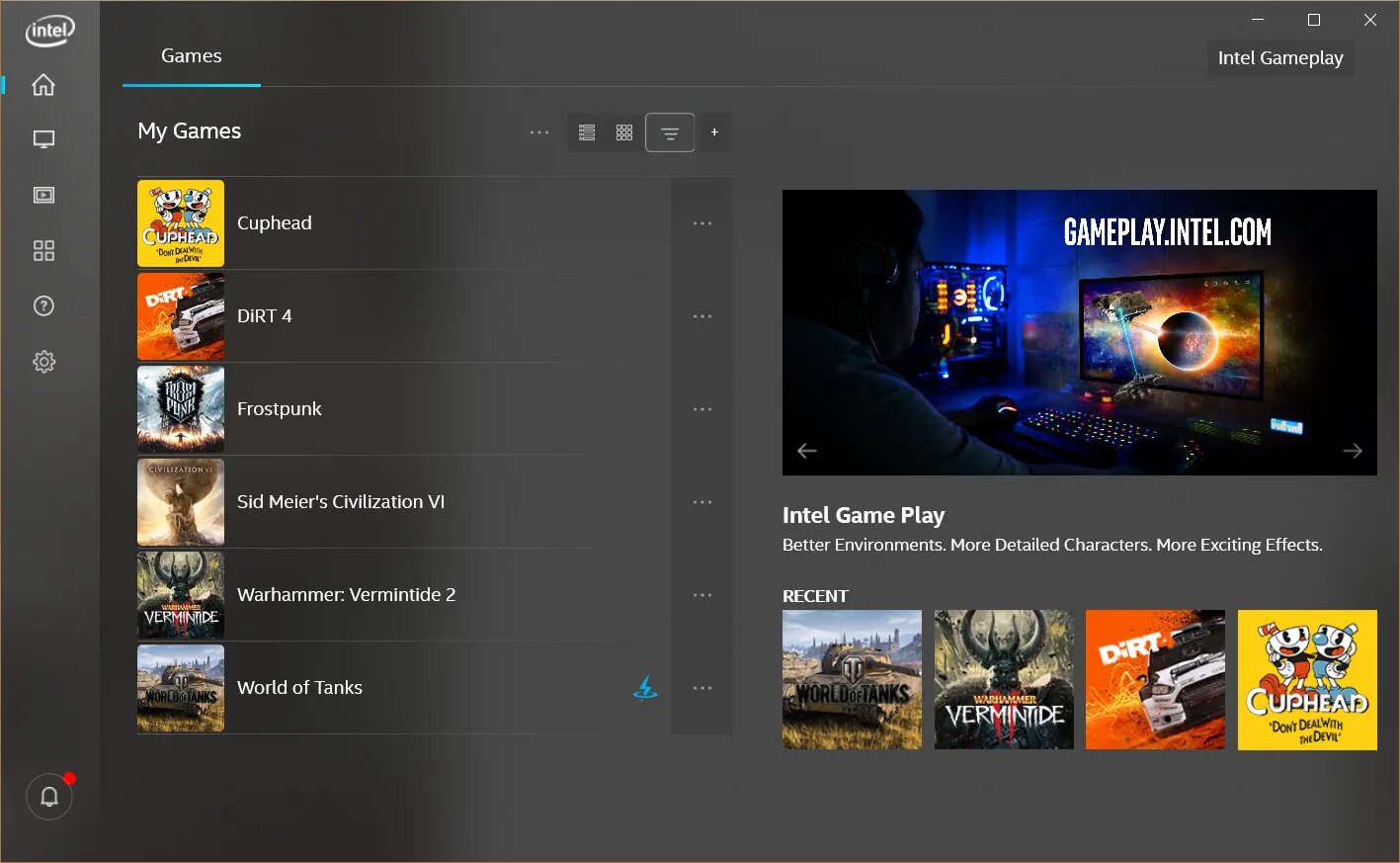Screen dimensions: 1400x863
Task: Click the Intel logo
Action: 49,32
